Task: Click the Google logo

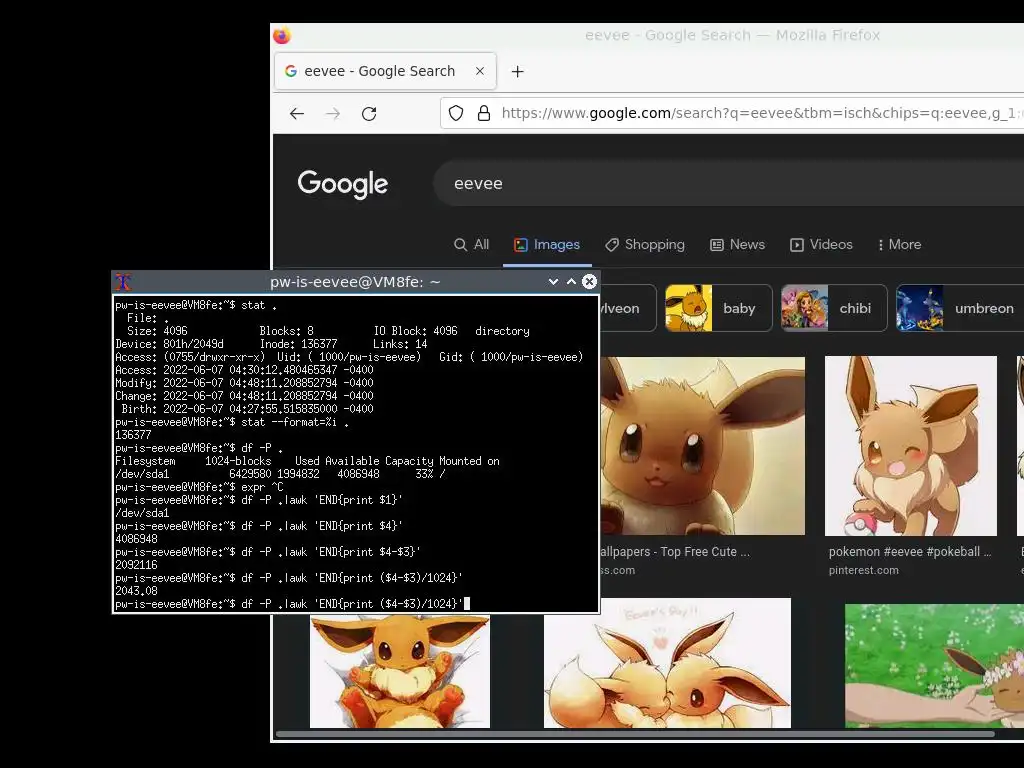Action: [343, 184]
